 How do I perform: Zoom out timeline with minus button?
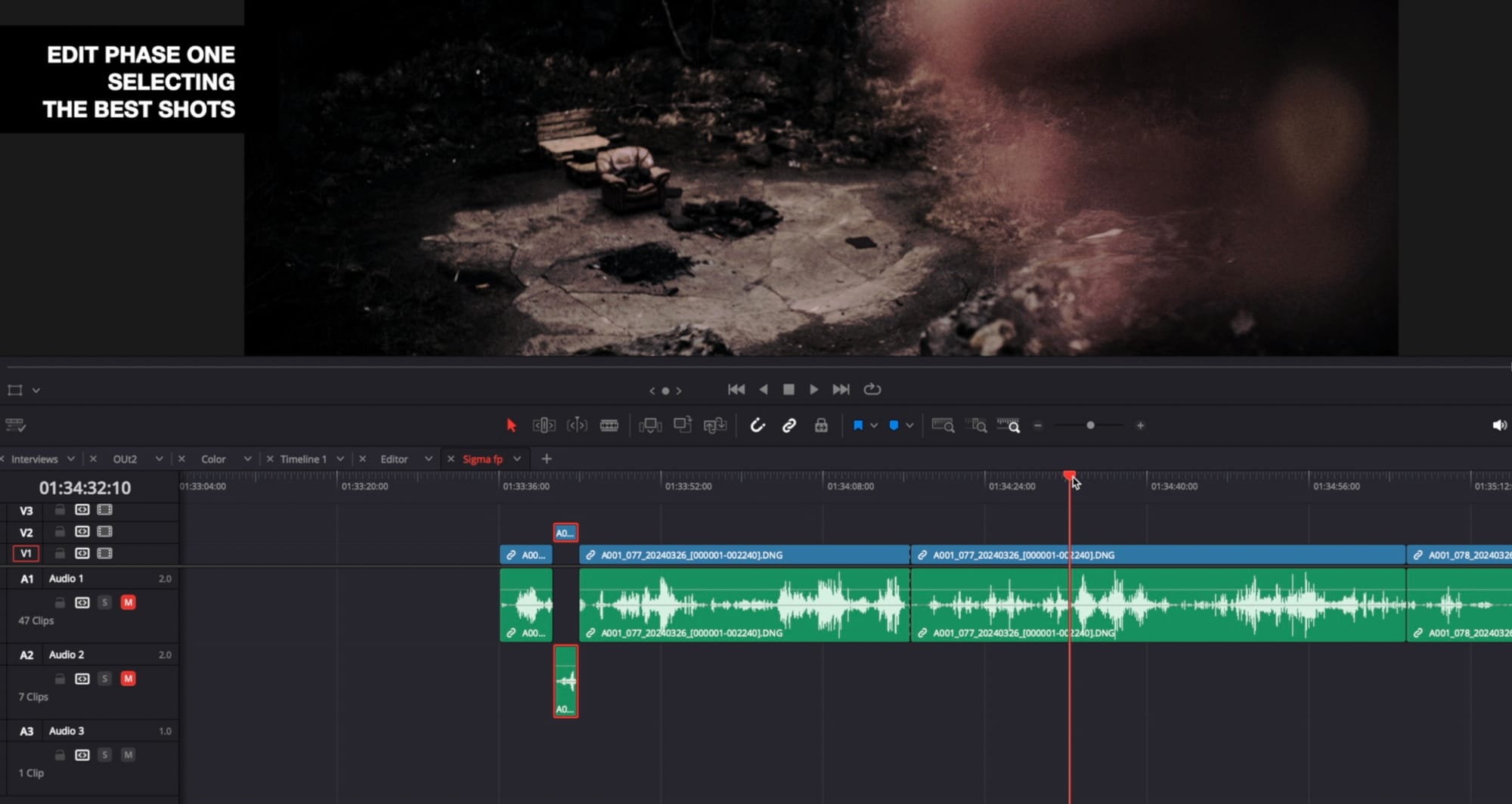(1038, 425)
